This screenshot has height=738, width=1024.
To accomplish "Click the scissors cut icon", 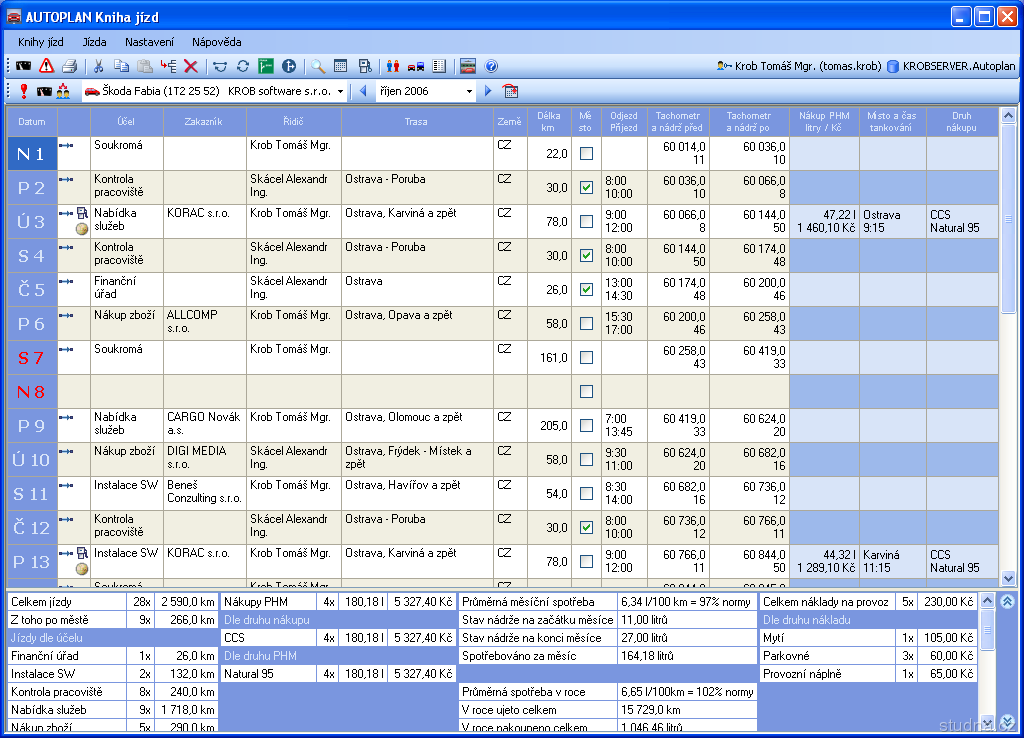I will (x=98, y=67).
